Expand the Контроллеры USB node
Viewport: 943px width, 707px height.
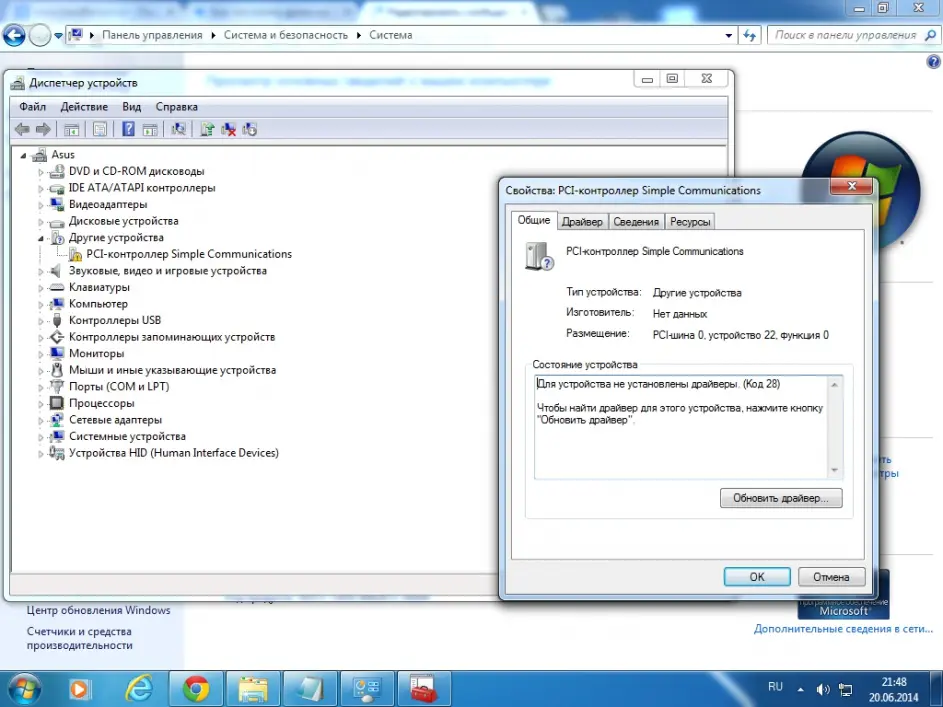(41, 320)
